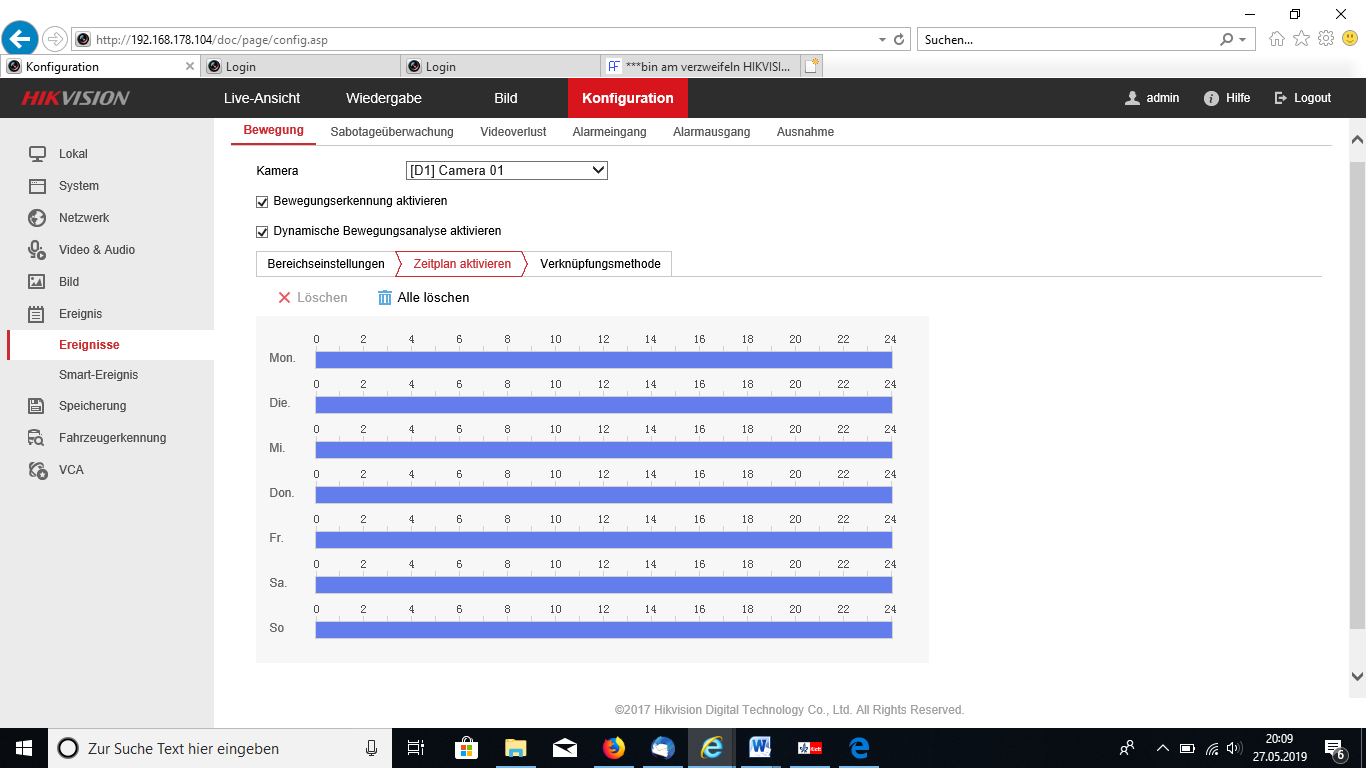Switch to the Sabotageüberwachung tab
This screenshot has height=768, width=1366.
click(x=392, y=132)
